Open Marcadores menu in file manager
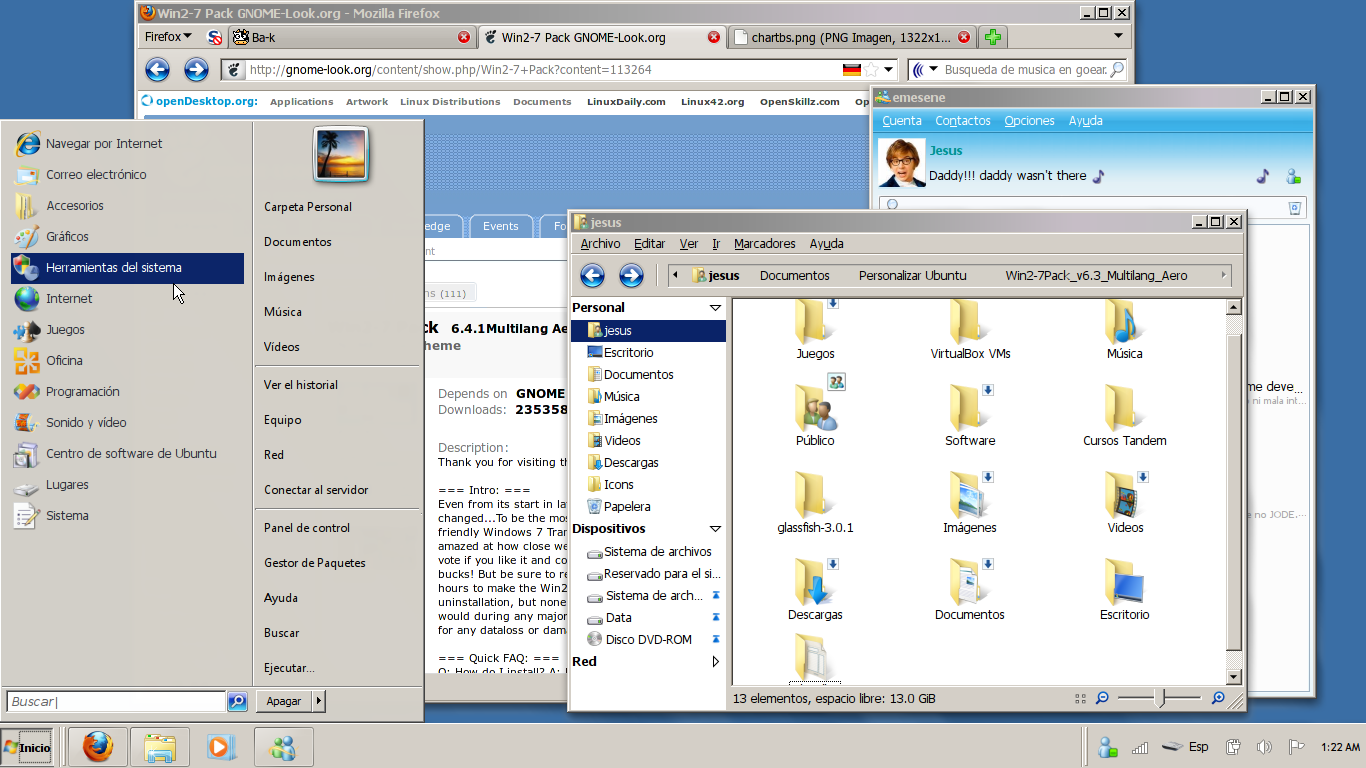 tap(764, 244)
